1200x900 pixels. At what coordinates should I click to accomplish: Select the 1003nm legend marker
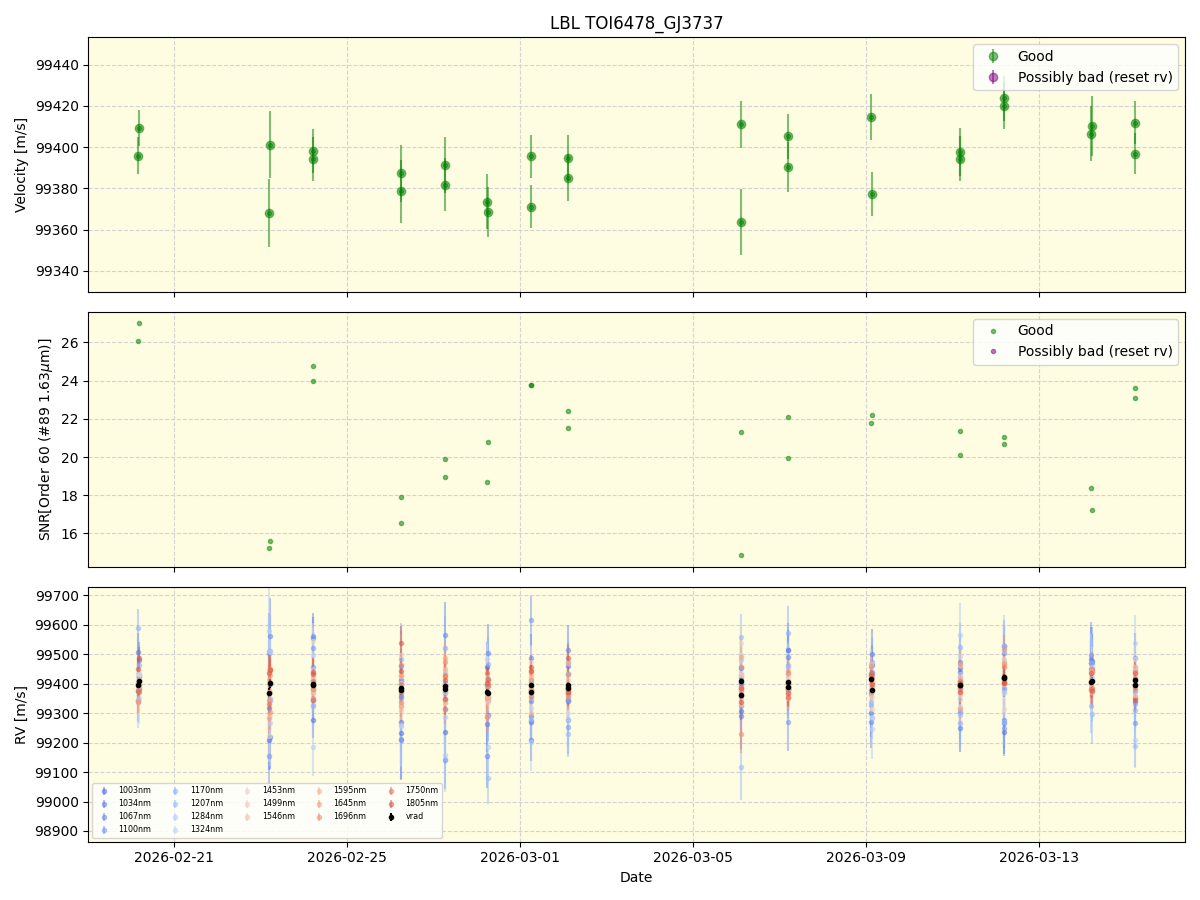point(104,790)
